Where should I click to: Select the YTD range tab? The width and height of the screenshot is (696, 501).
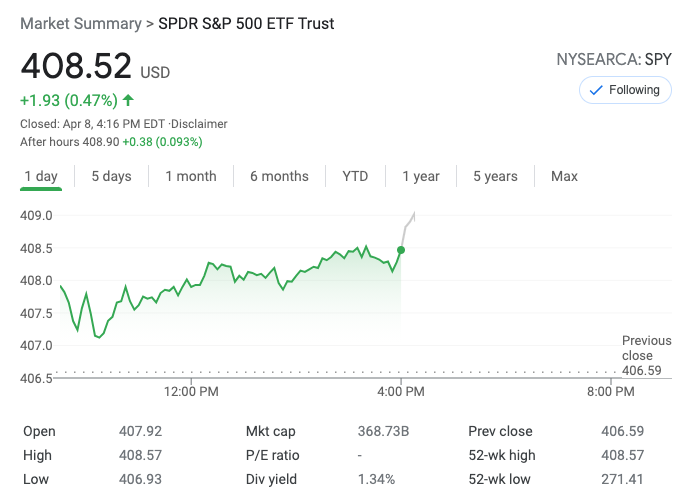(x=355, y=177)
